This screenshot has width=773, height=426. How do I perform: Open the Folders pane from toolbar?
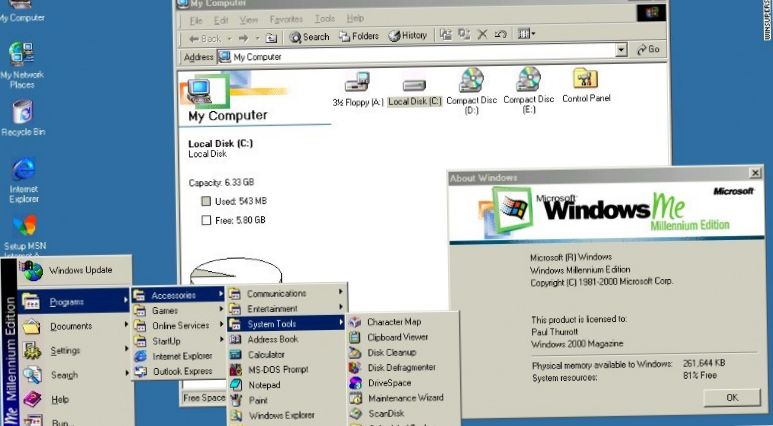[358, 36]
